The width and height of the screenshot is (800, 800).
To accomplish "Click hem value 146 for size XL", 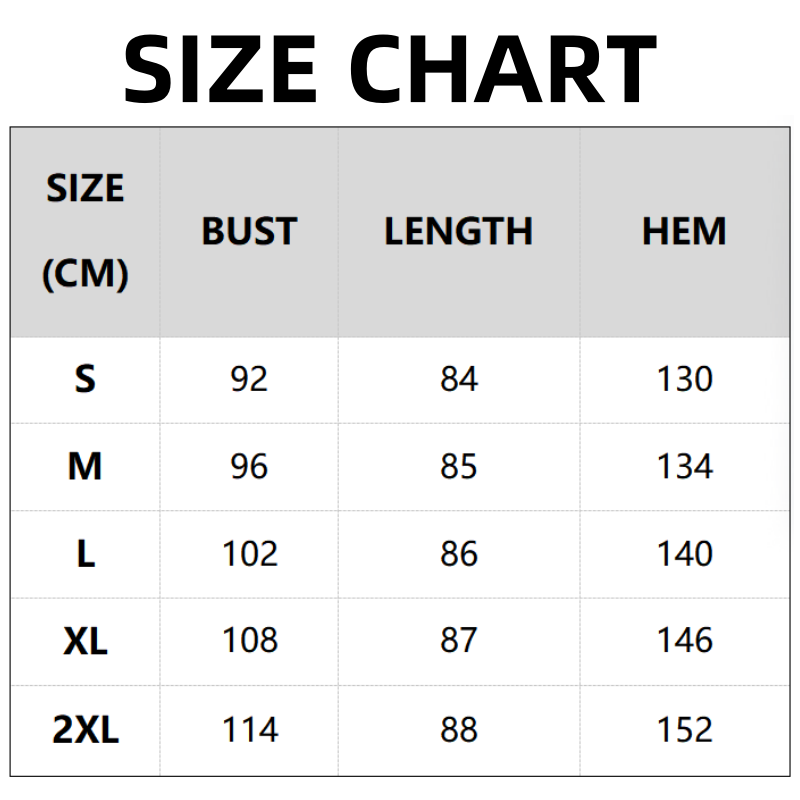I will (x=685, y=641).
